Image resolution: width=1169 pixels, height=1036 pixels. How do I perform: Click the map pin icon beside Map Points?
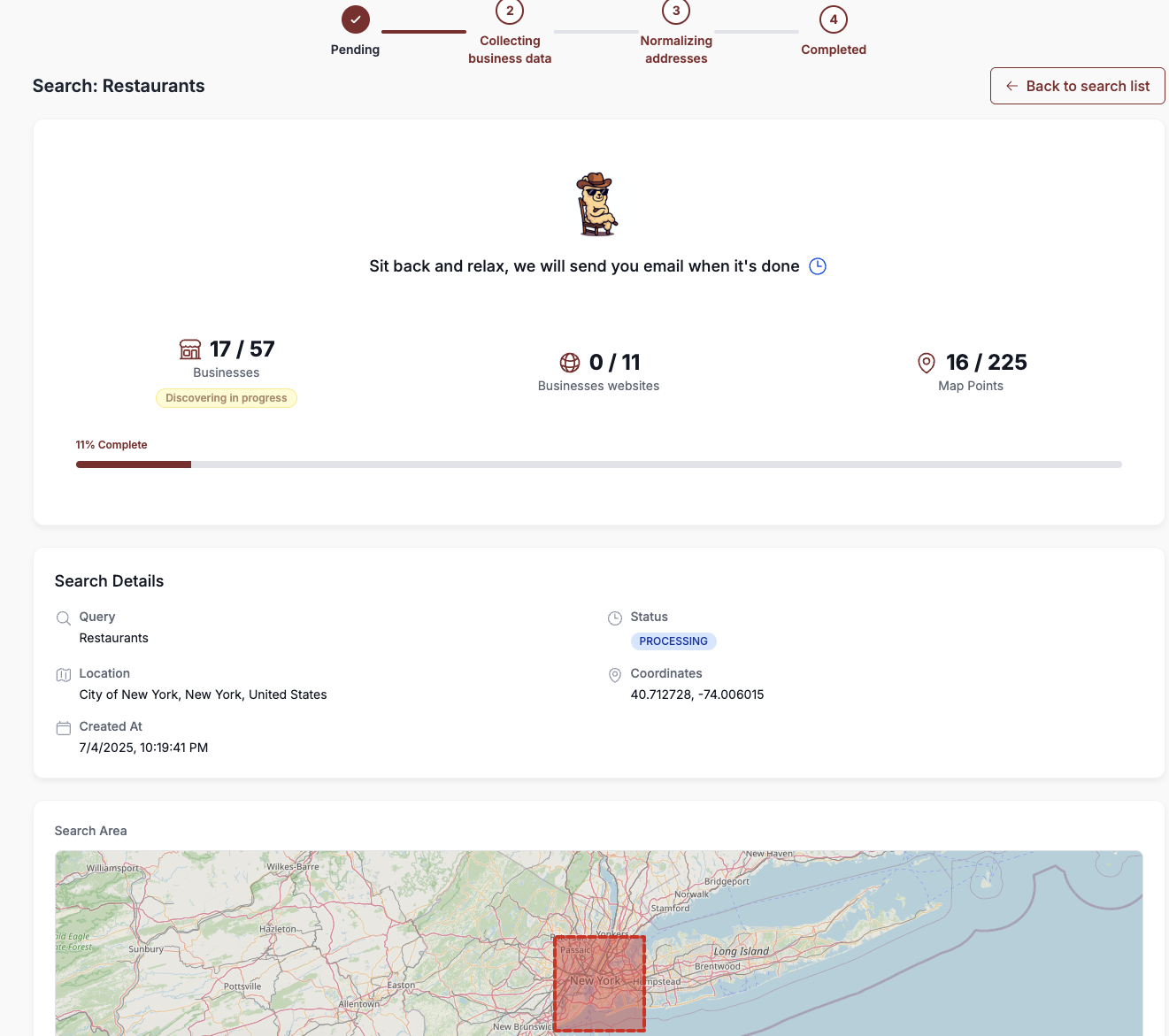tap(927, 363)
